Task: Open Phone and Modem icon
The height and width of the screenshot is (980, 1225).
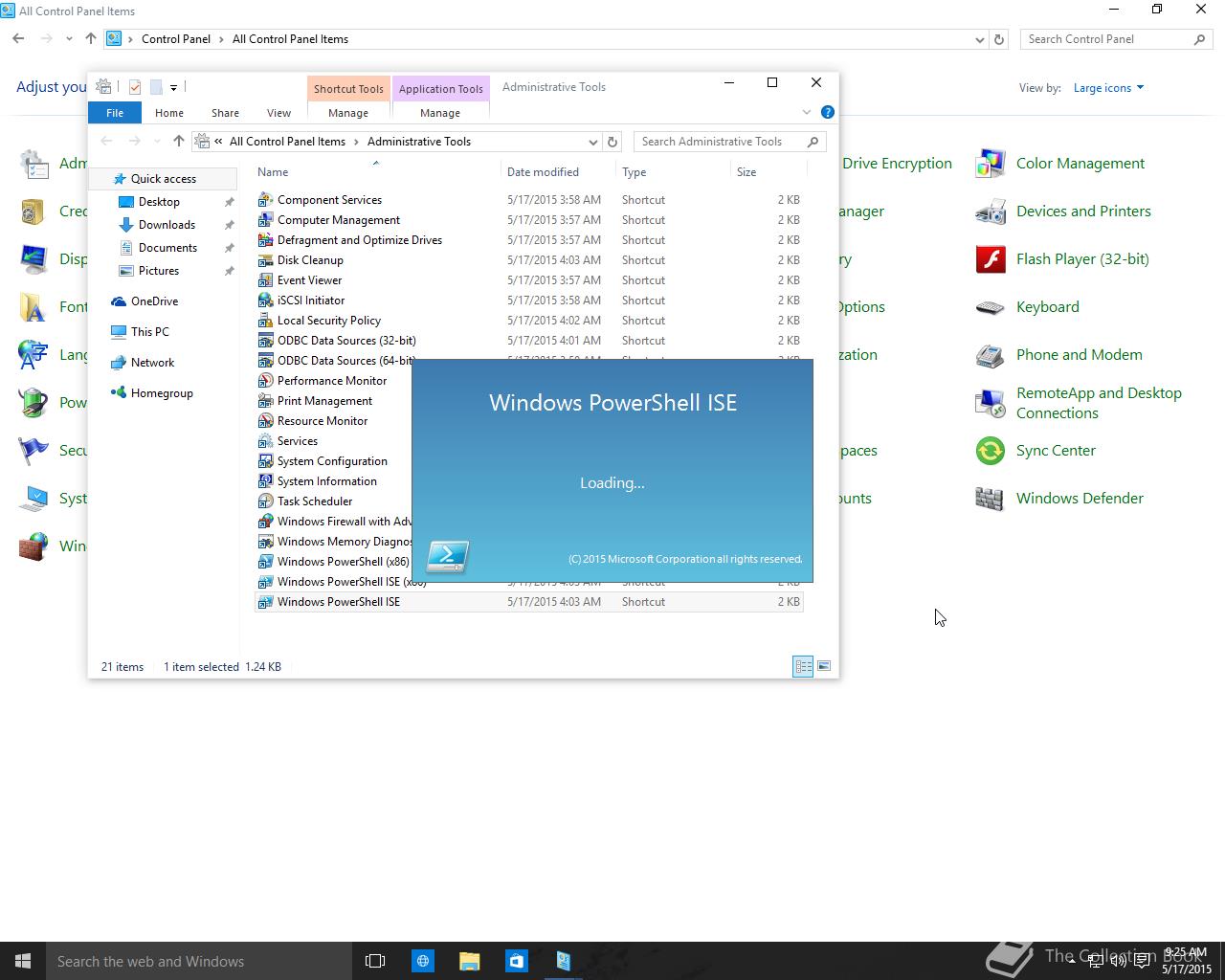Action: (990, 355)
